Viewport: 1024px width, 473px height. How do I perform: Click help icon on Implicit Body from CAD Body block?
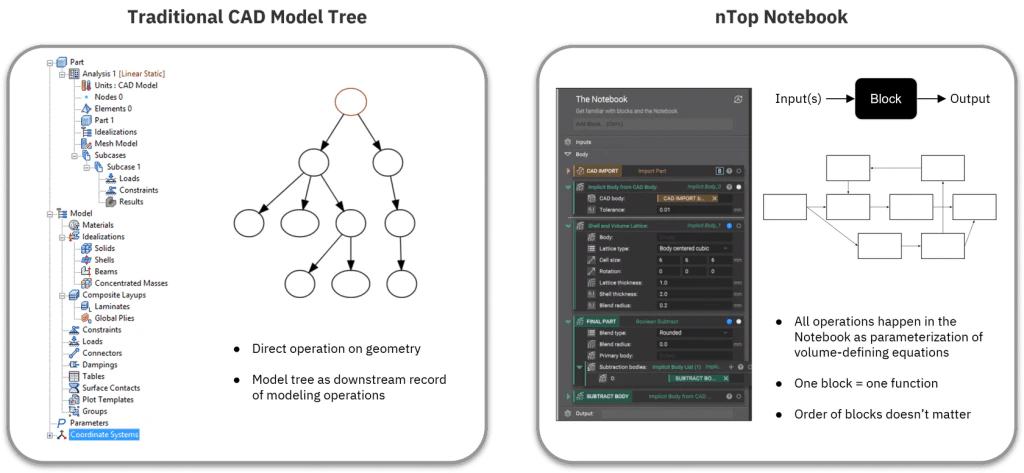729,188
